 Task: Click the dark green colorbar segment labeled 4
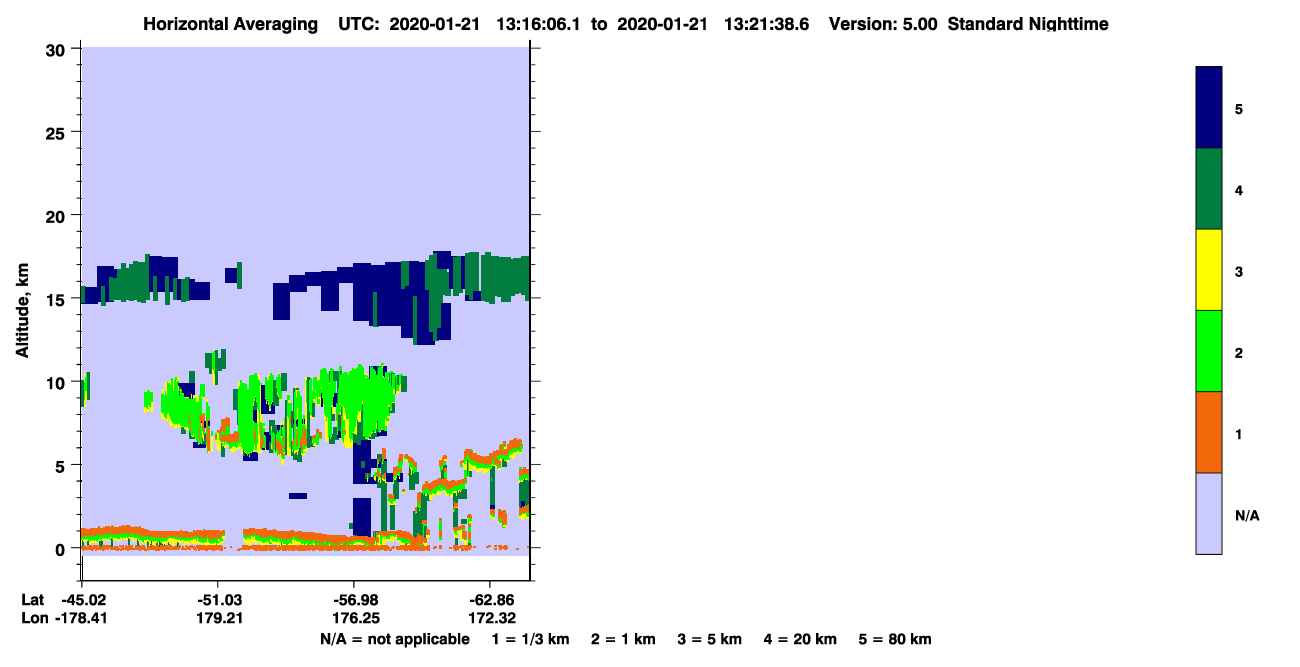tap(1209, 189)
